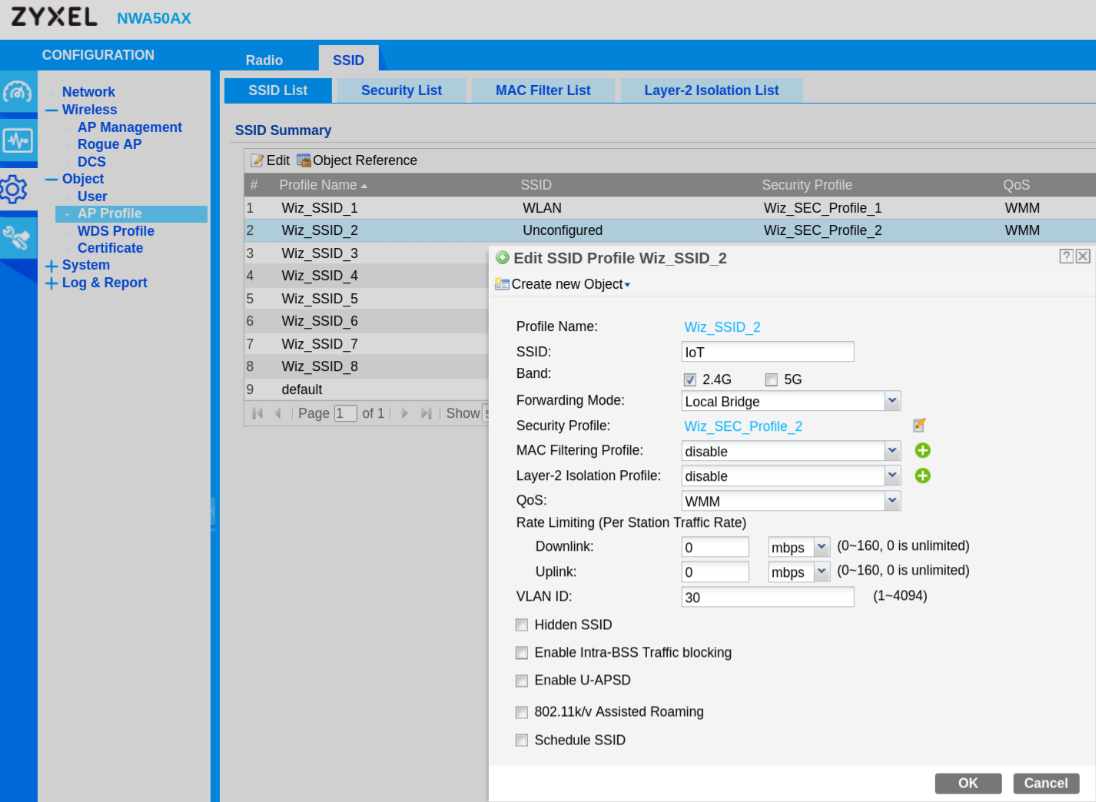Open Certificate in sidebar
Image resolution: width=1096 pixels, height=802 pixels.
pos(110,248)
